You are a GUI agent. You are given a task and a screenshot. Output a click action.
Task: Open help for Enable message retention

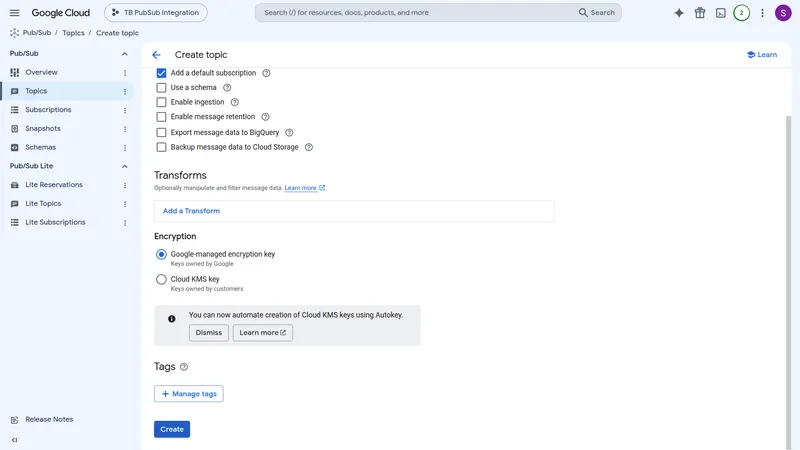pyautogui.click(x=265, y=117)
